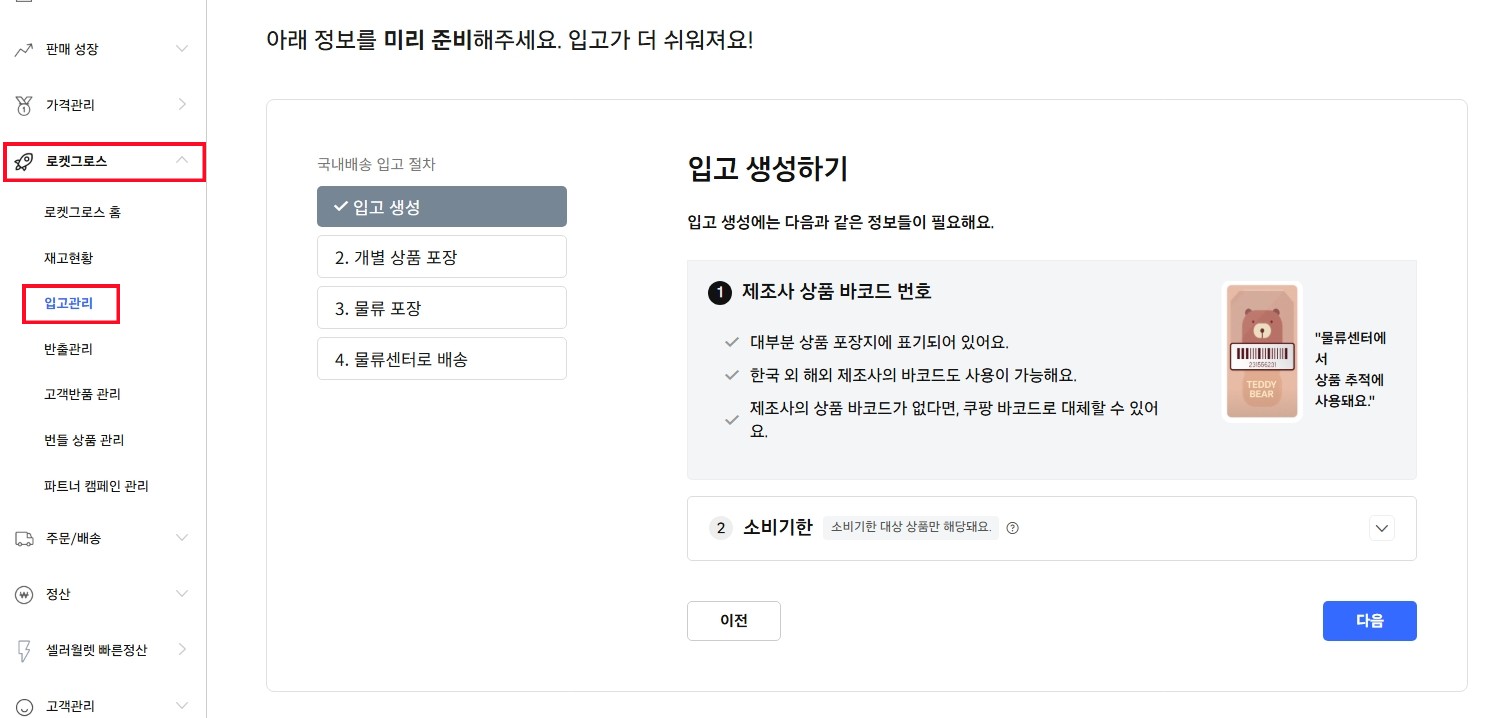
Task: Expand the 주문/배송 menu chevron
Action: (181, 538)
